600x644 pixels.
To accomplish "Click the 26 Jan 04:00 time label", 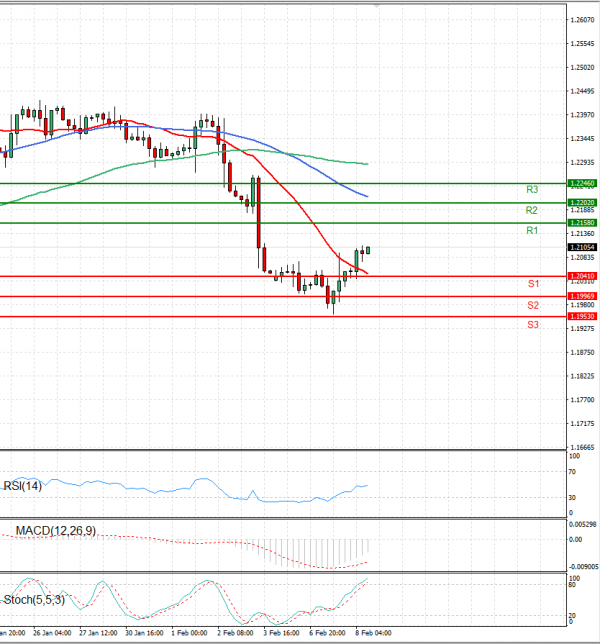I will pos(52,633).
